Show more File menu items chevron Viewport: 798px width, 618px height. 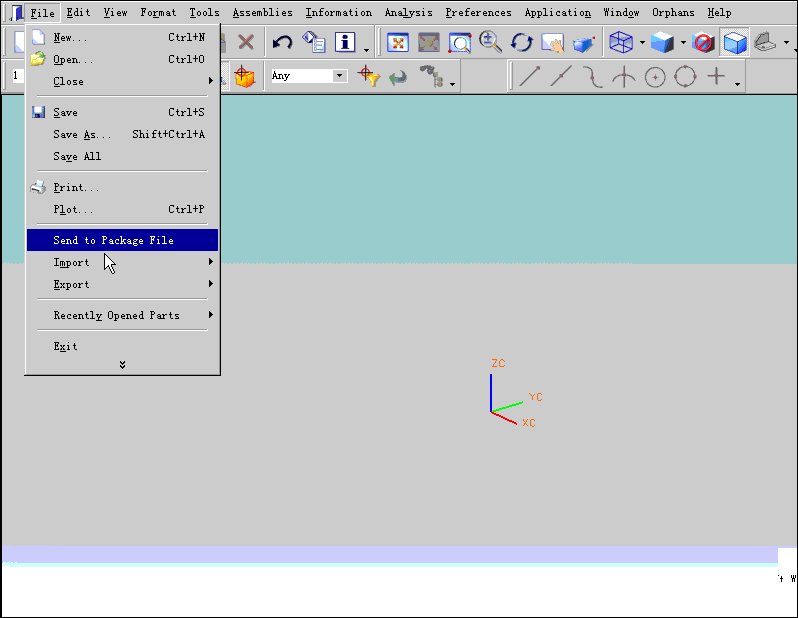coord(122,364)
